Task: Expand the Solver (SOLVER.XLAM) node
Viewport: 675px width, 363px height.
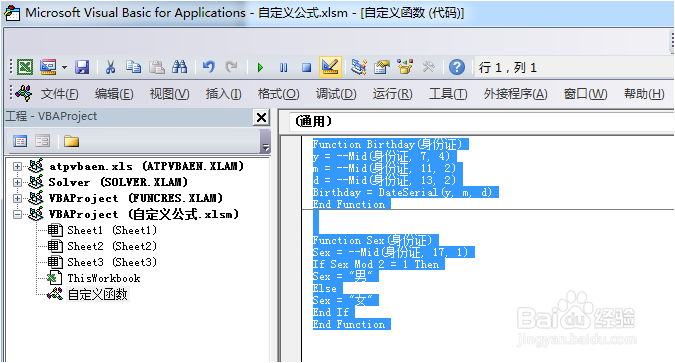Action: (x=17, y=183)
